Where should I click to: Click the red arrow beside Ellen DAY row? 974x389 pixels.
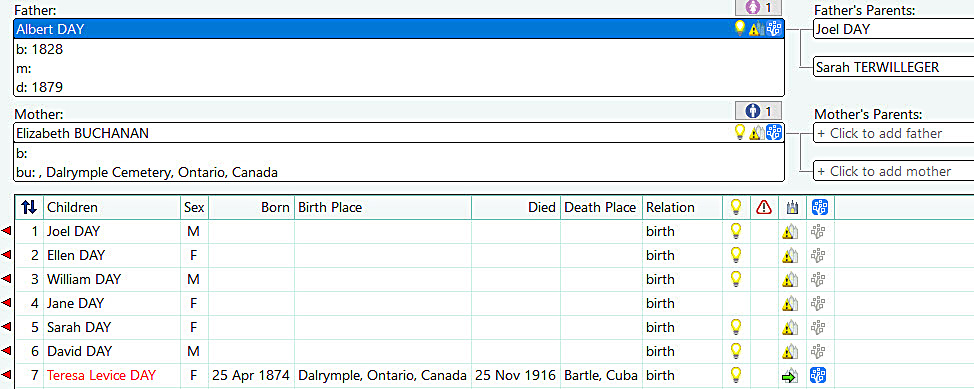[x=7, y=255]
